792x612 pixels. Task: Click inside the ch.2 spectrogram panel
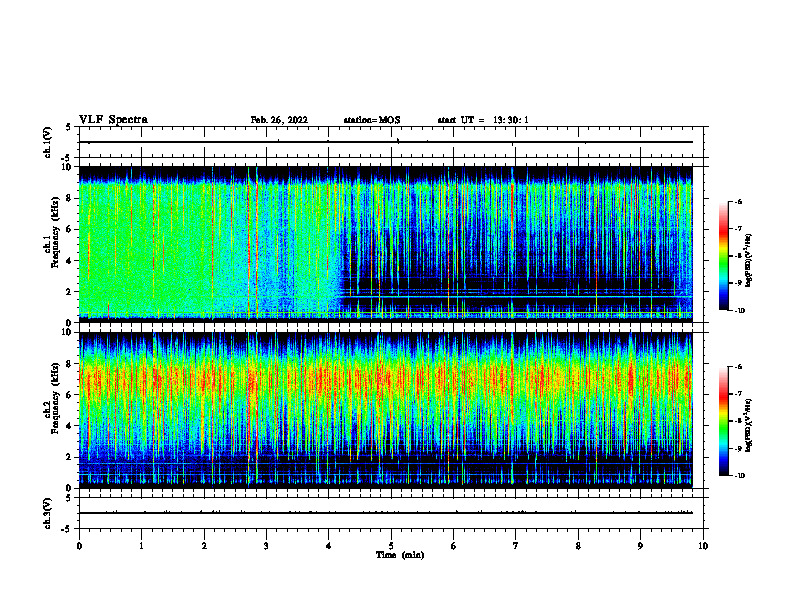pos(385,410)
